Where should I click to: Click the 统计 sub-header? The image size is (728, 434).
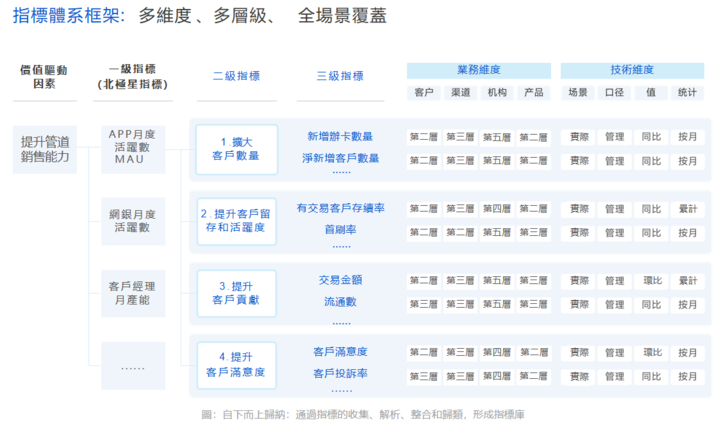[x=687, y=92]
